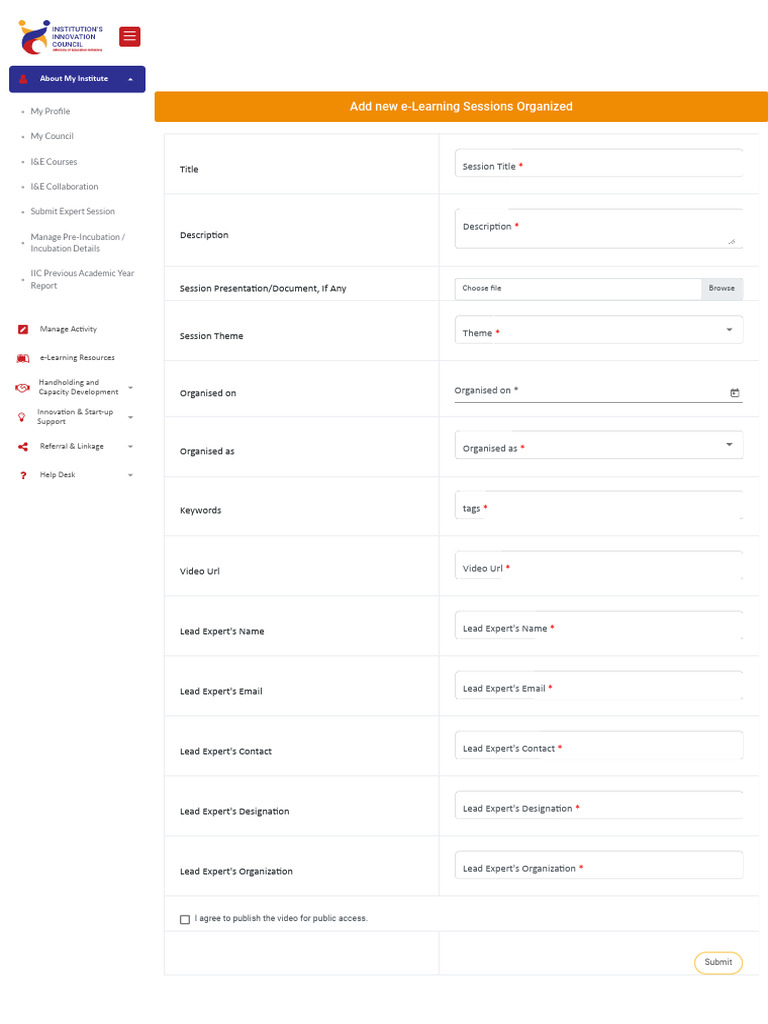Open the Organised as dropdown
The image size is (768, 1024).
tap(598, 446)
